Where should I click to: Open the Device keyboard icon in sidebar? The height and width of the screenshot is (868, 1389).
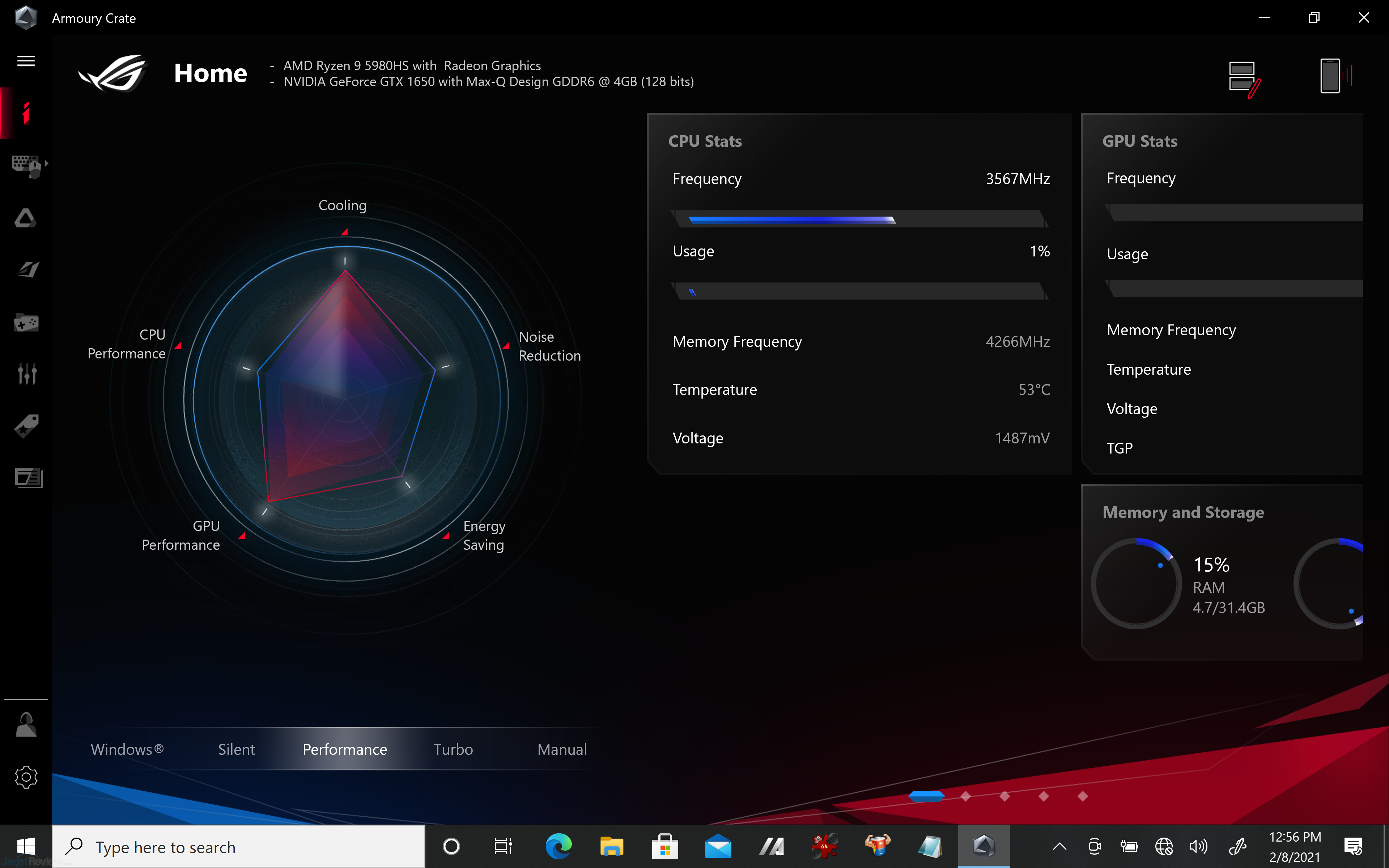click(x=25, y=165)
